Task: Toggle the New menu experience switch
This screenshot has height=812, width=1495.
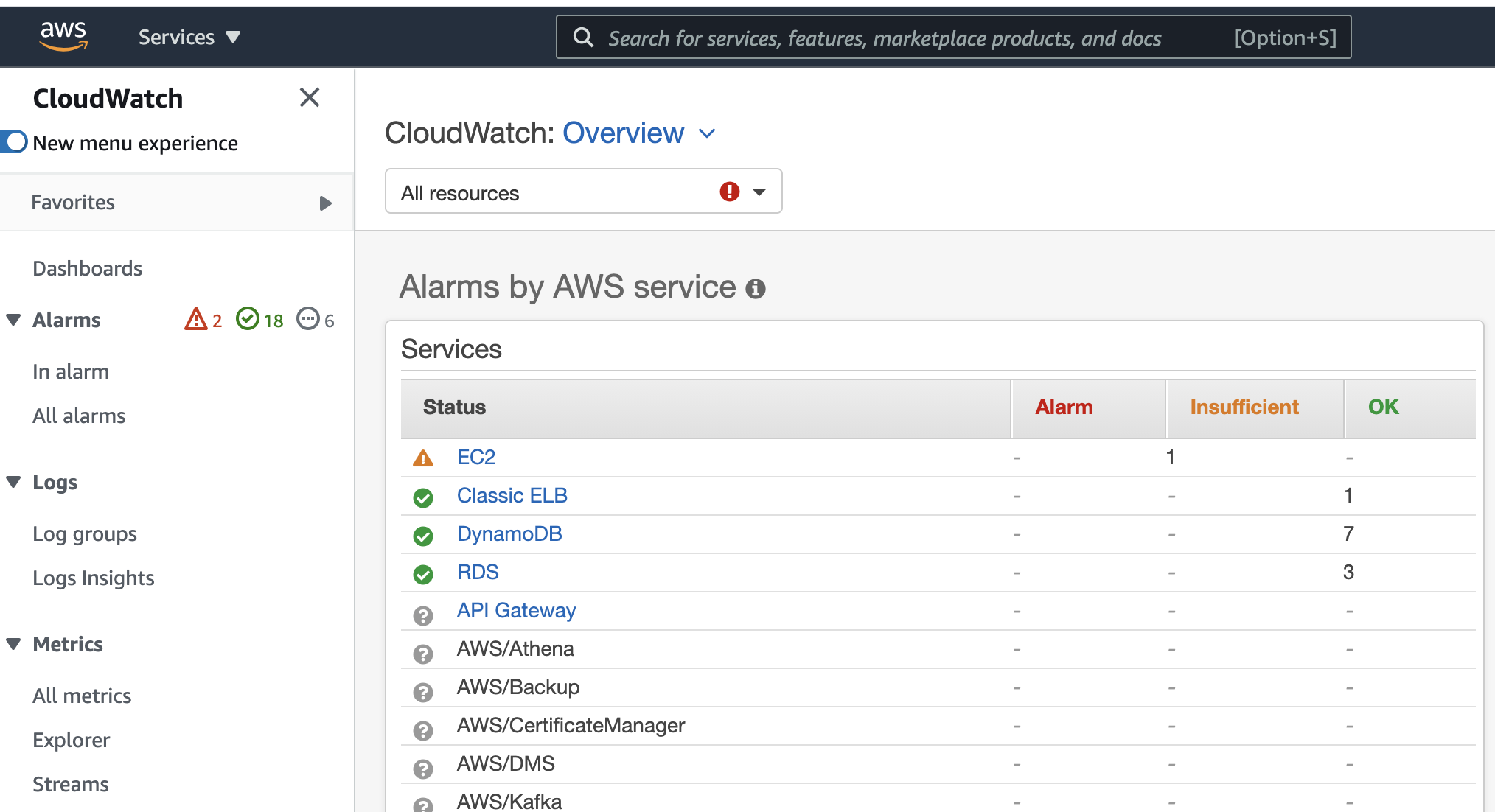Action: point(13,141)
